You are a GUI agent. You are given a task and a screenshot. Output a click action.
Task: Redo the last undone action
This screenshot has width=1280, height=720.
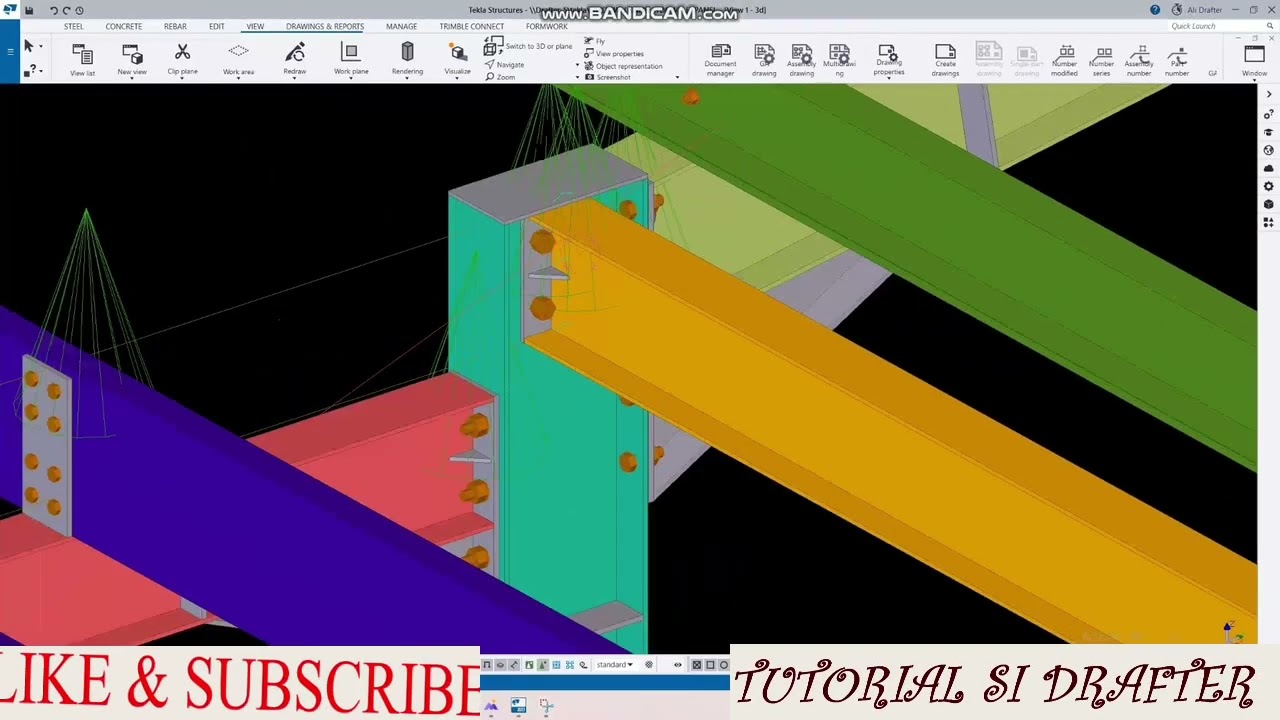[66, 10]
